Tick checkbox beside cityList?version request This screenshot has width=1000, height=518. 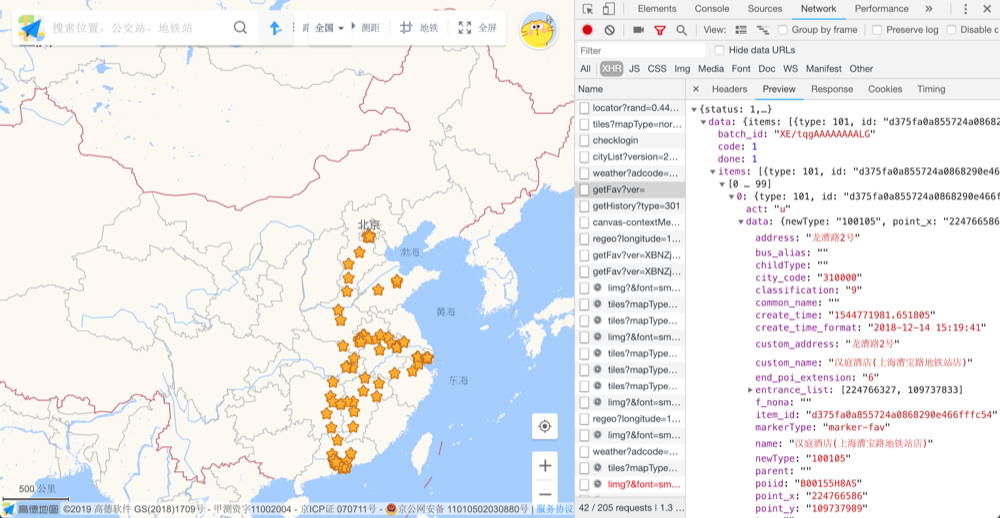coord(584,157)
